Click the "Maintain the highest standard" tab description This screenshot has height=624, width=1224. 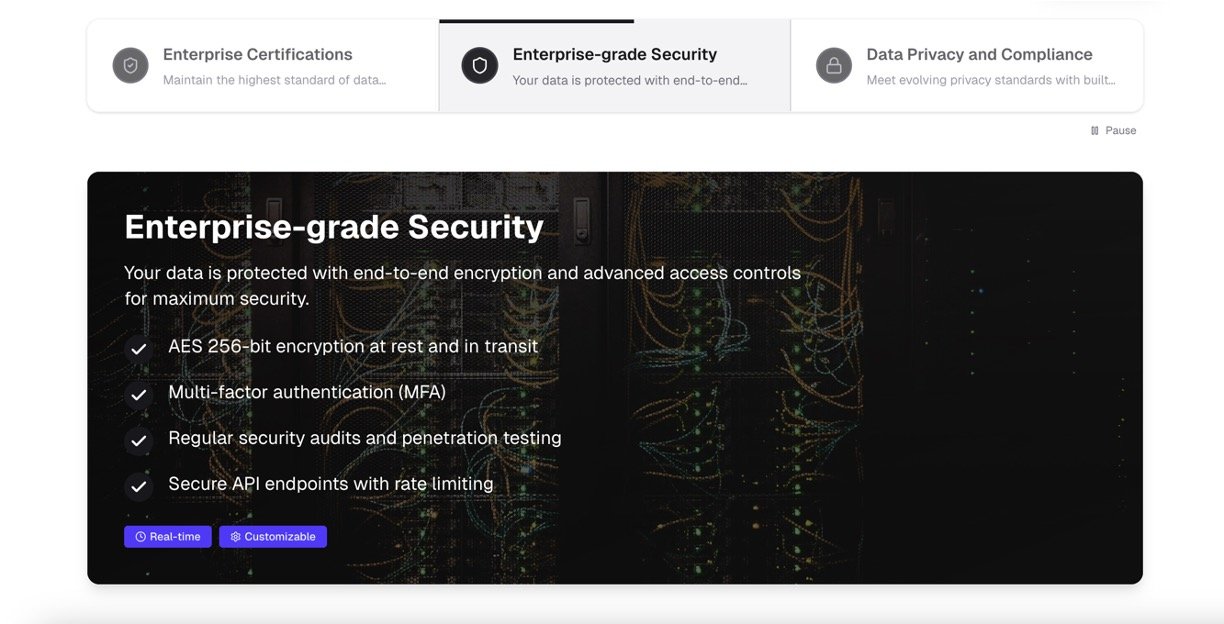[x=274, y=80]
